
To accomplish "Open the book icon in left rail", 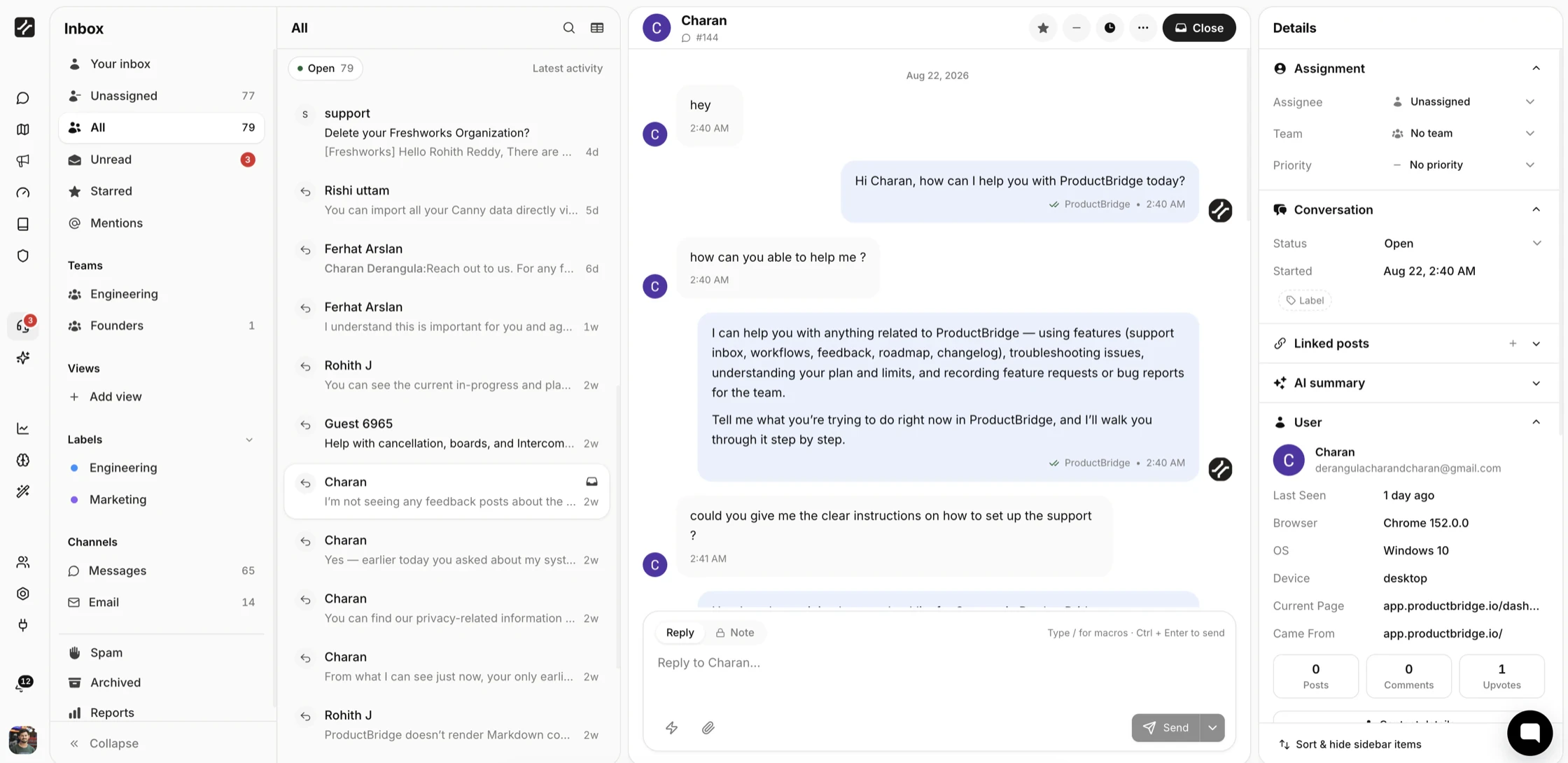I will (x=23, y=224).
